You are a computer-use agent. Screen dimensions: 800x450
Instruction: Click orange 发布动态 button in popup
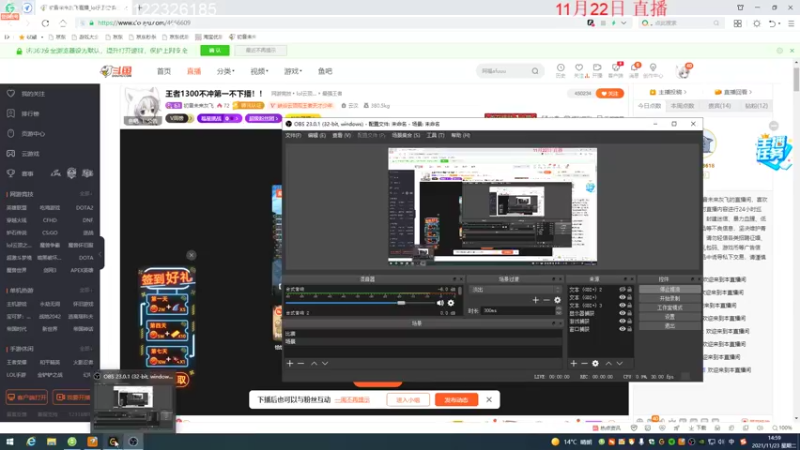coord(456,400)
